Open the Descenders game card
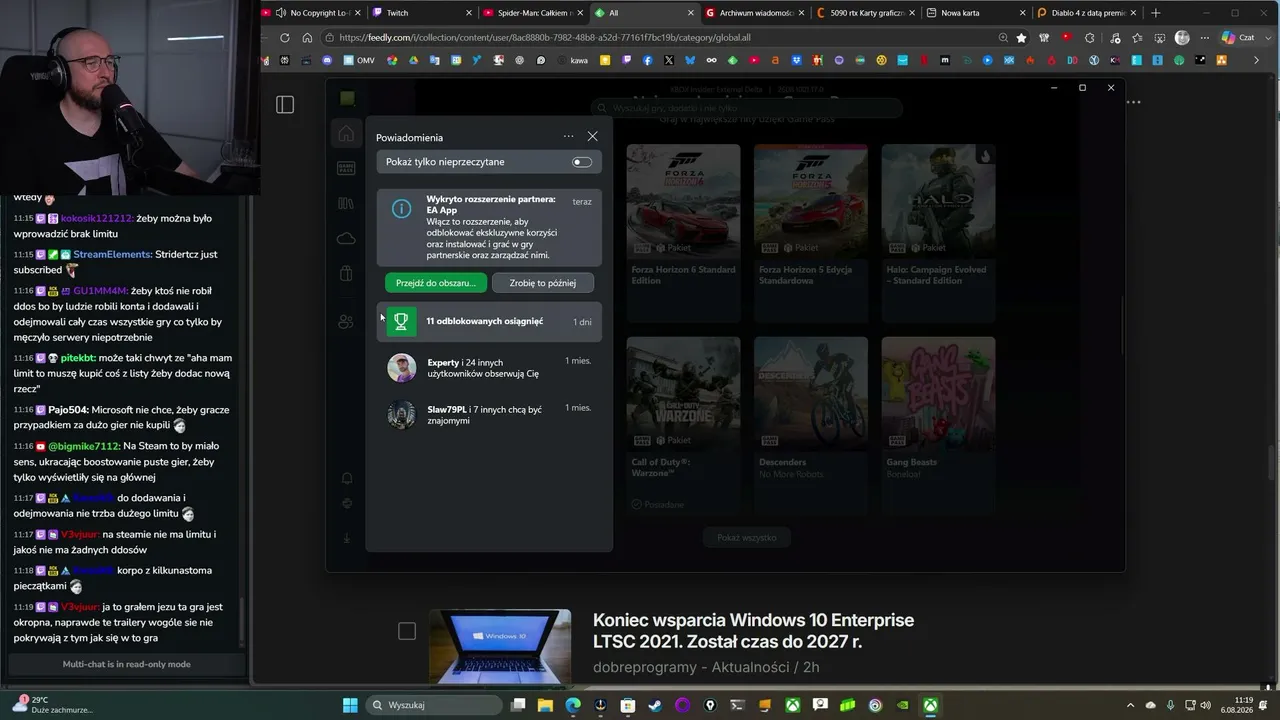Image resolution: width=1280 pixels, height=720 pixels. [x=811, y=425]
